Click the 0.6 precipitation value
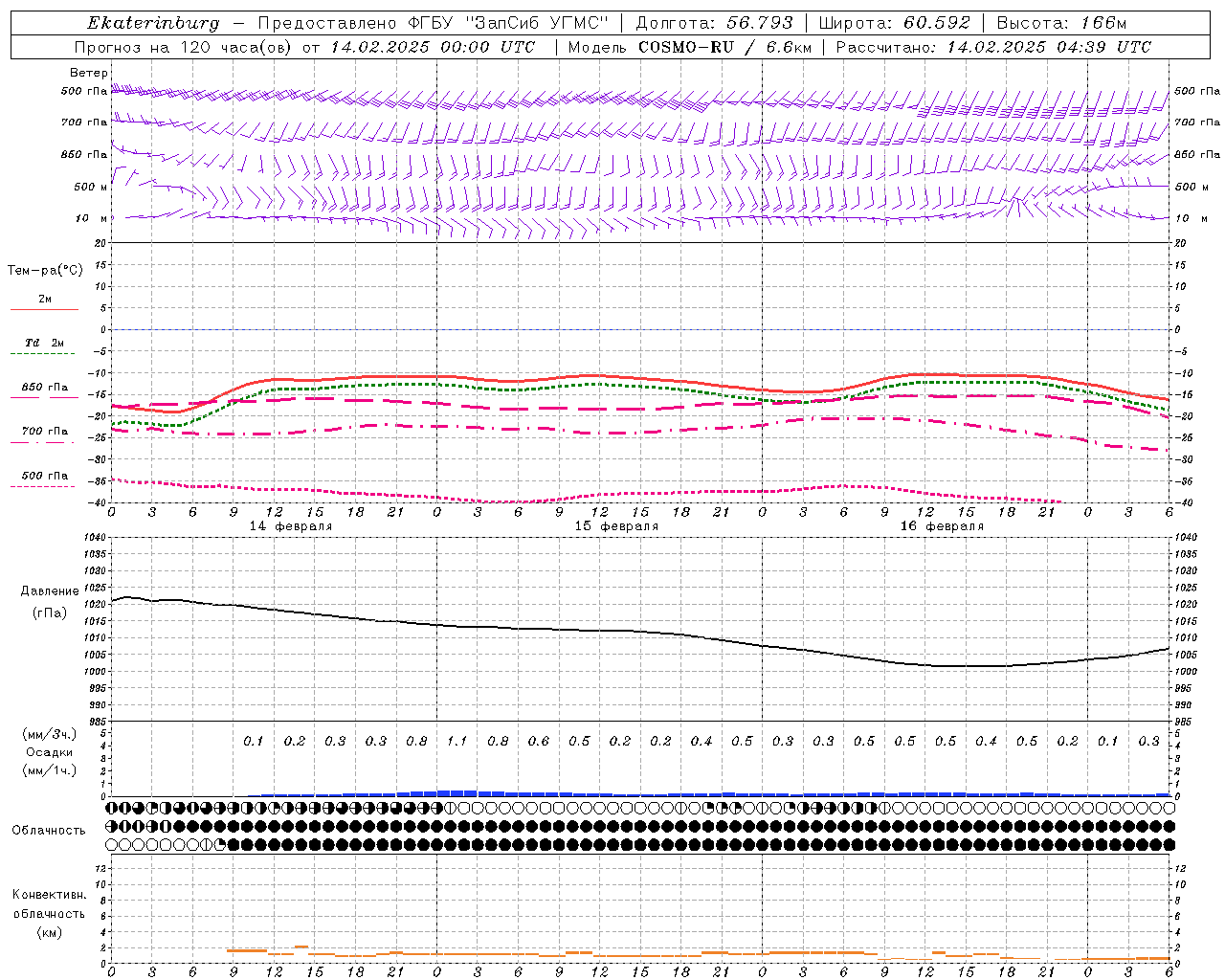The height and width of the screenshot is (980, 1225). (x=538, y=741)
